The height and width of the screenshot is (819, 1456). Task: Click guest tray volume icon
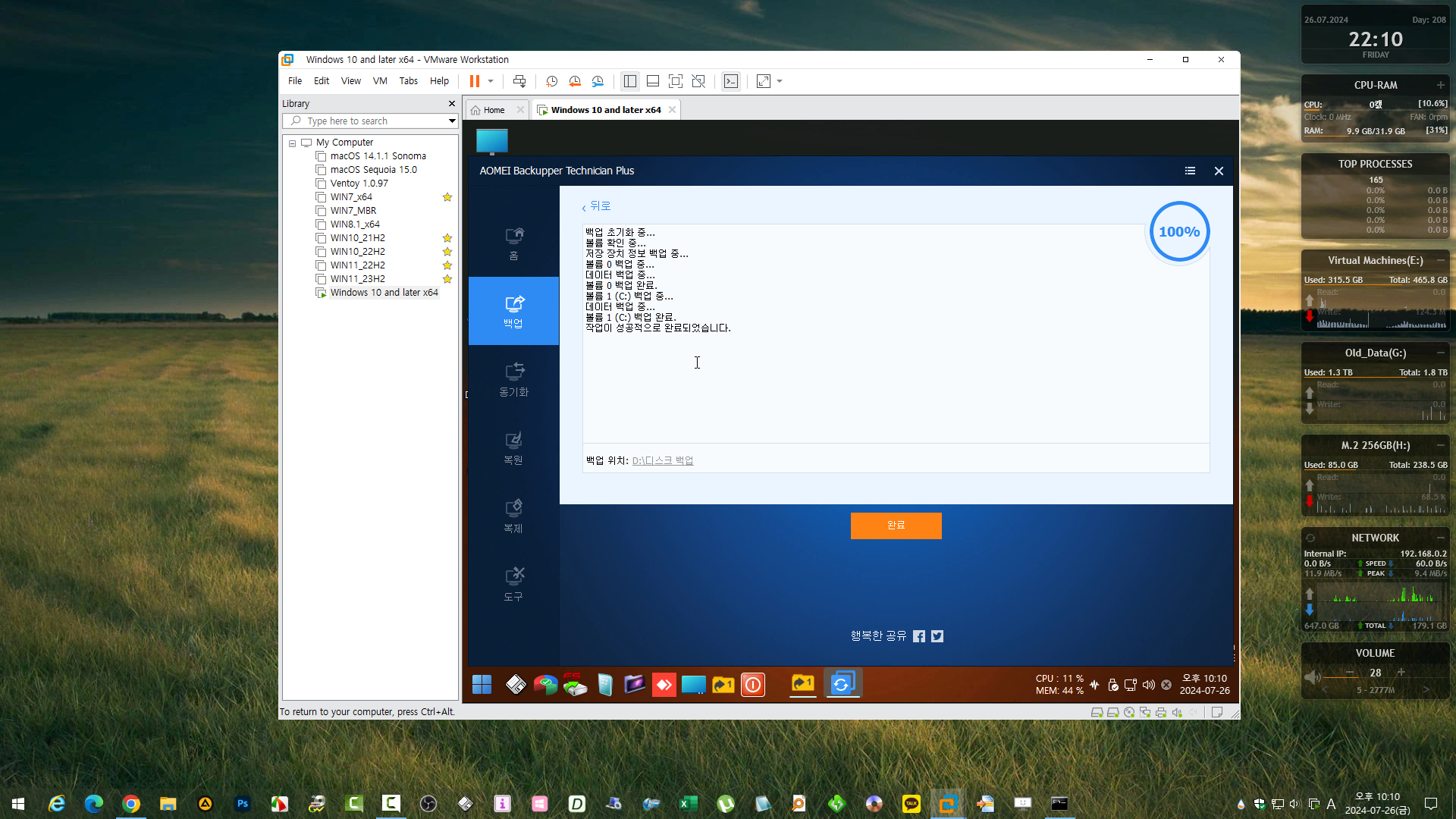[1149, 685]
